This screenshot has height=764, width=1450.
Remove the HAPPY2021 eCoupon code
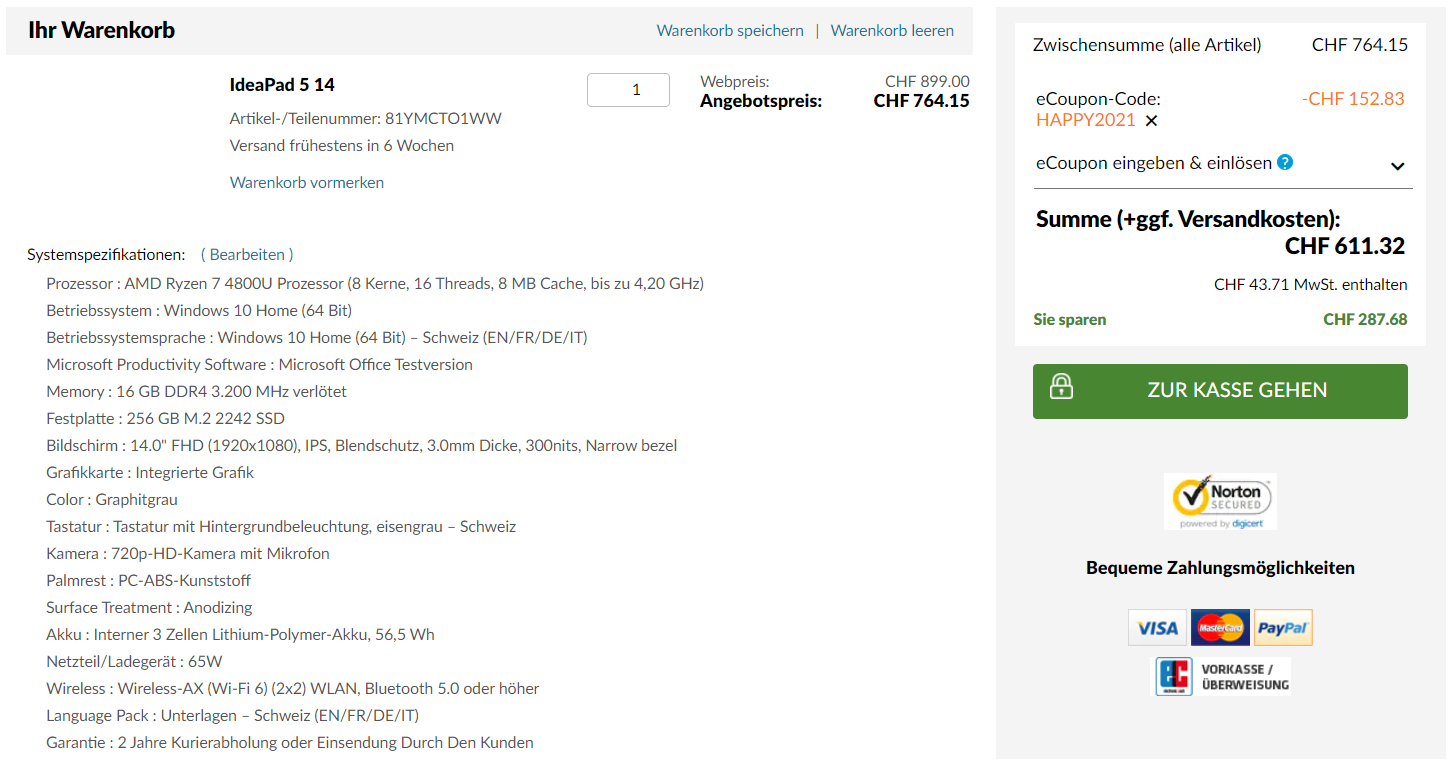[x=1151, y=121]
